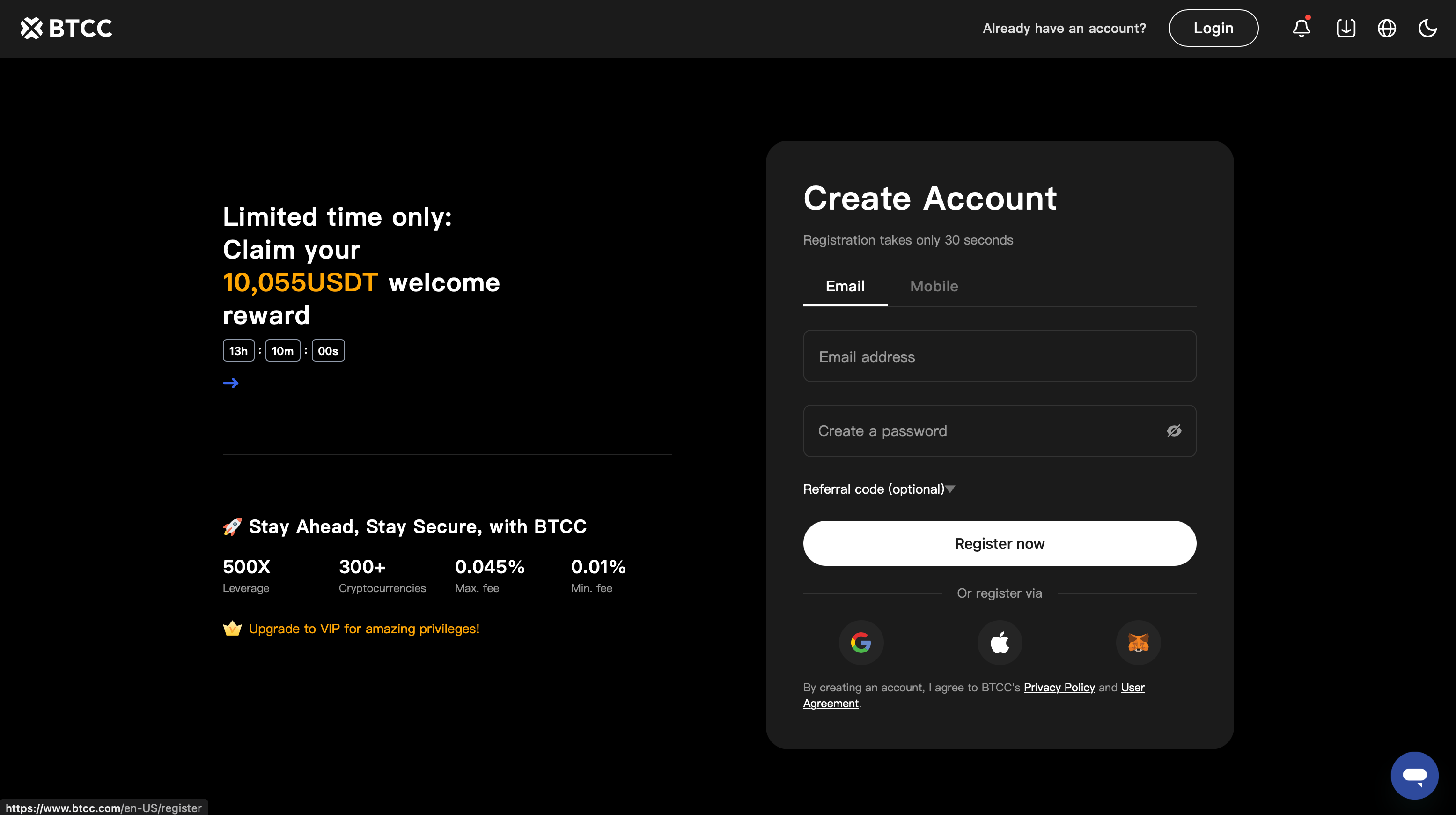1456x815 pixels.
Task: Open the language globe selector
Action: [1387, 28]
